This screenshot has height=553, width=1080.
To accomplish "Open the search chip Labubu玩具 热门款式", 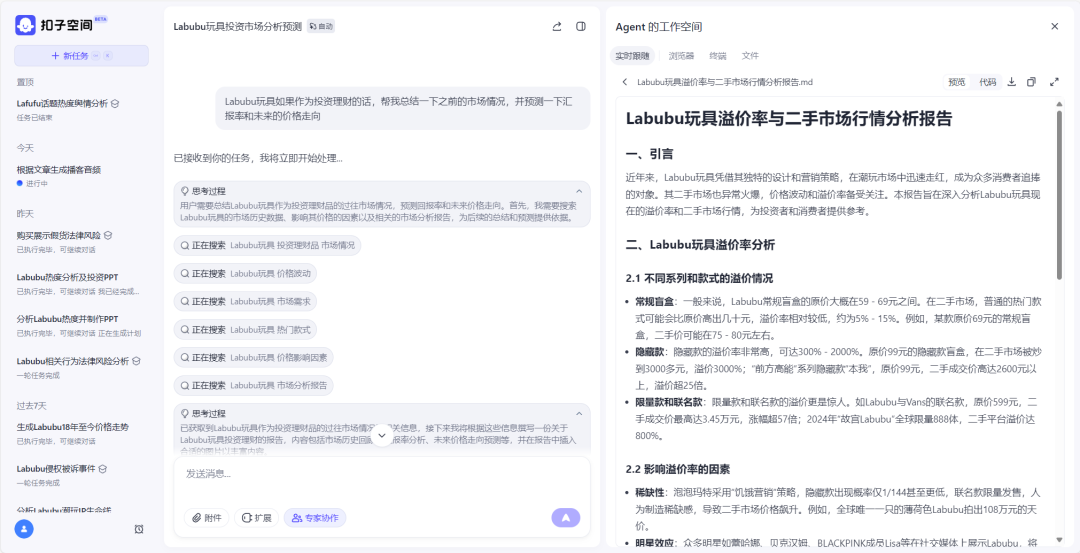I will tap(245, 330).
